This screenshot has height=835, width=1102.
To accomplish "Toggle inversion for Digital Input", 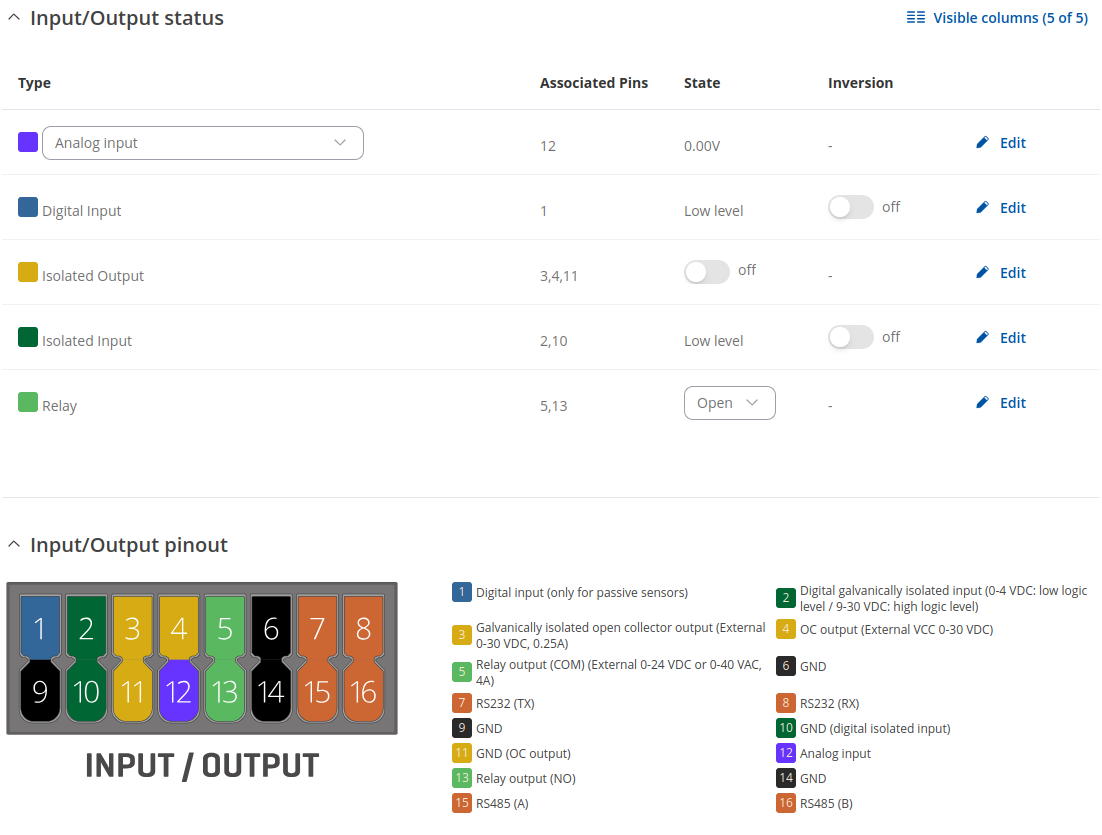I will (x=851, y=207).
